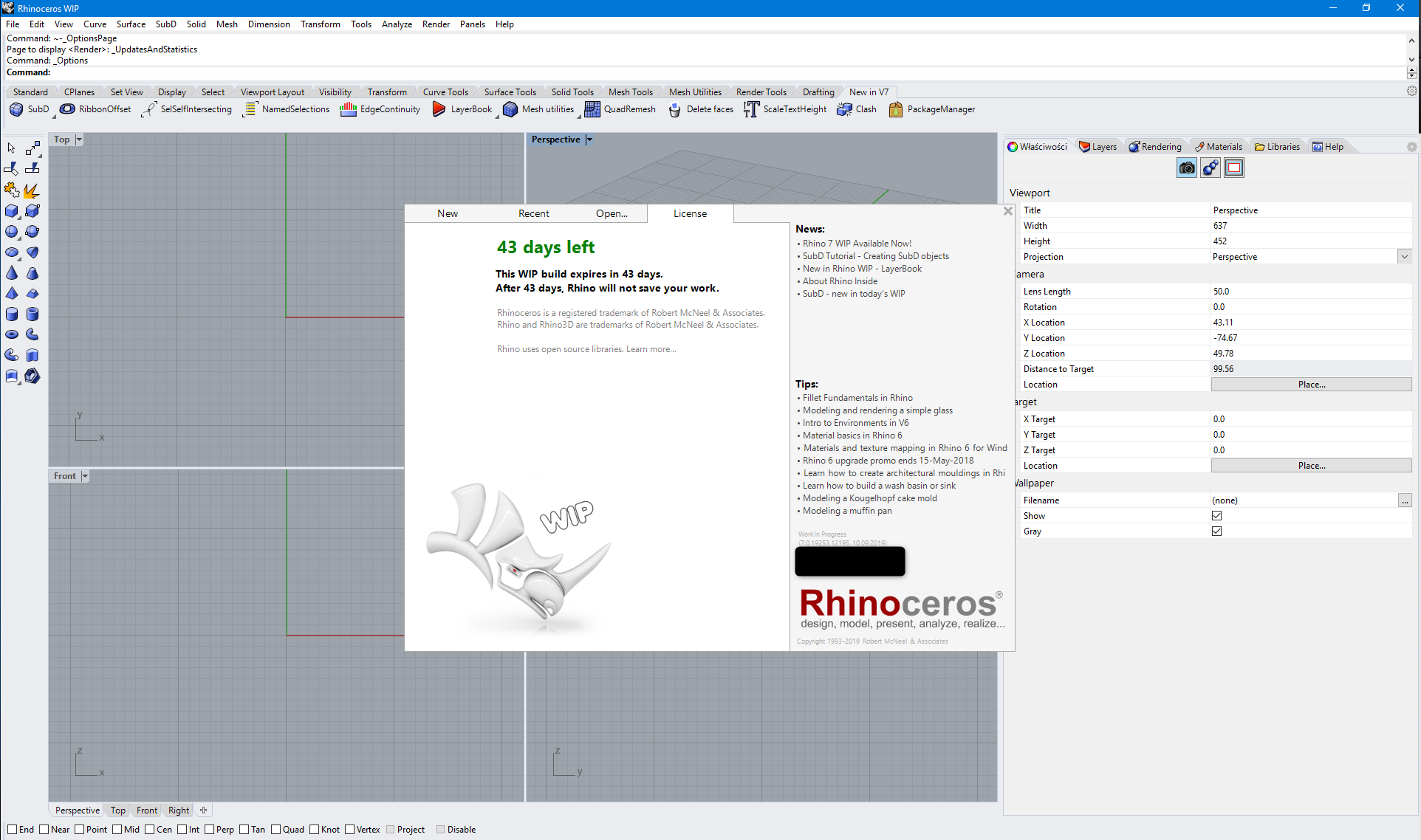Run EdgeContinuity from the toolbar

348,109
